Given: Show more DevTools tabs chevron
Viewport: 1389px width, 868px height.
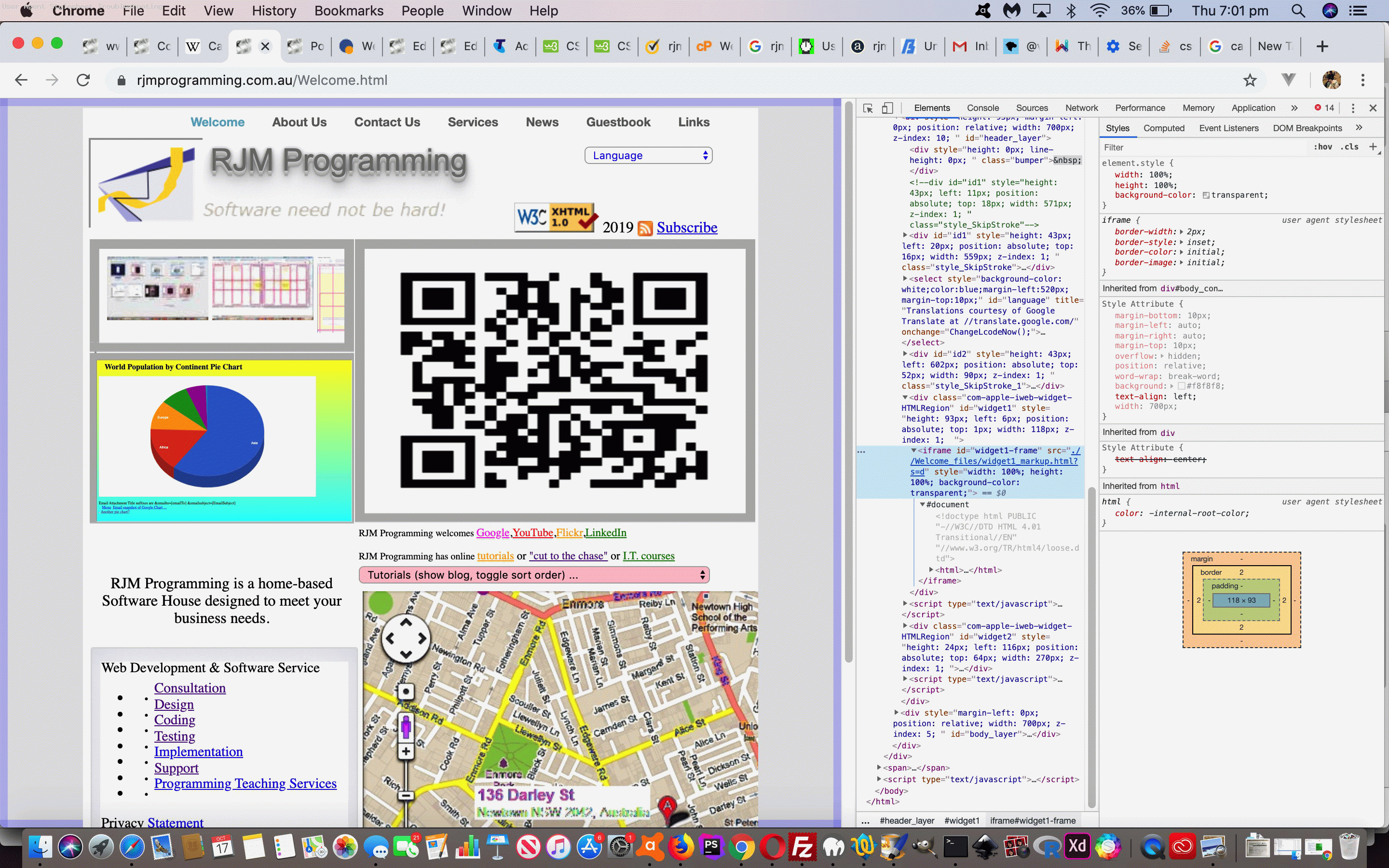Looking at the screenshot, I should [x=1294, y=108].
